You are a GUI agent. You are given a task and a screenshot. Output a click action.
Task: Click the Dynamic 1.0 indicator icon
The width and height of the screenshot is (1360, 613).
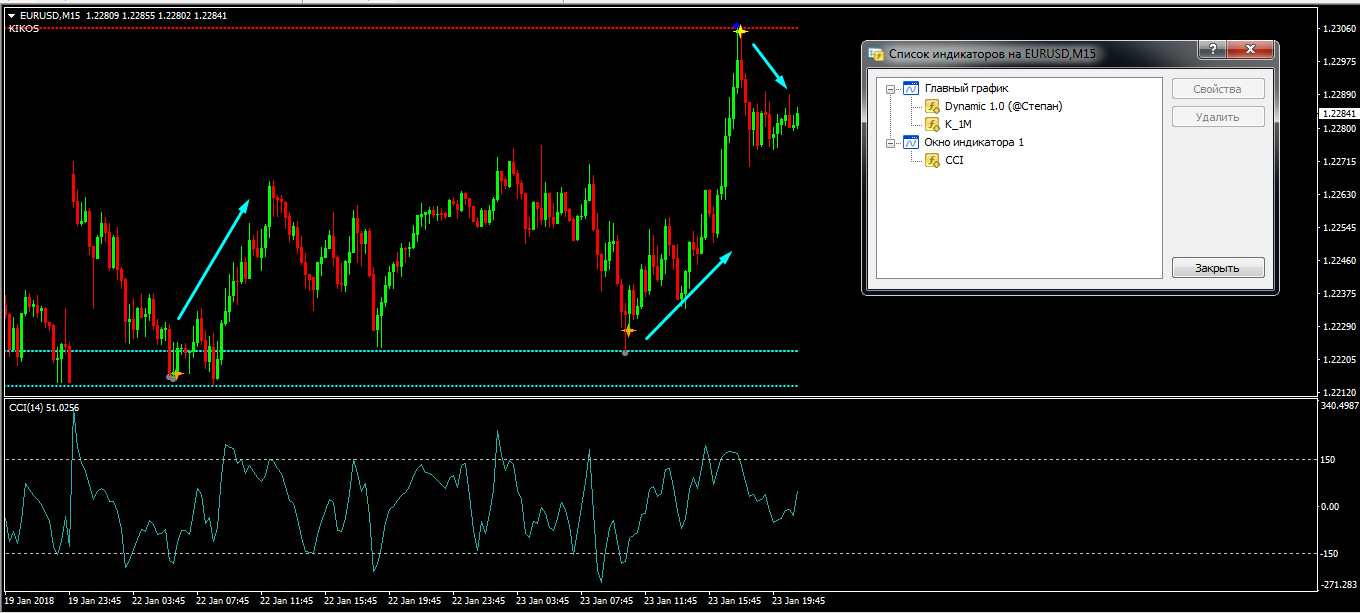click(x=932, y=106)
